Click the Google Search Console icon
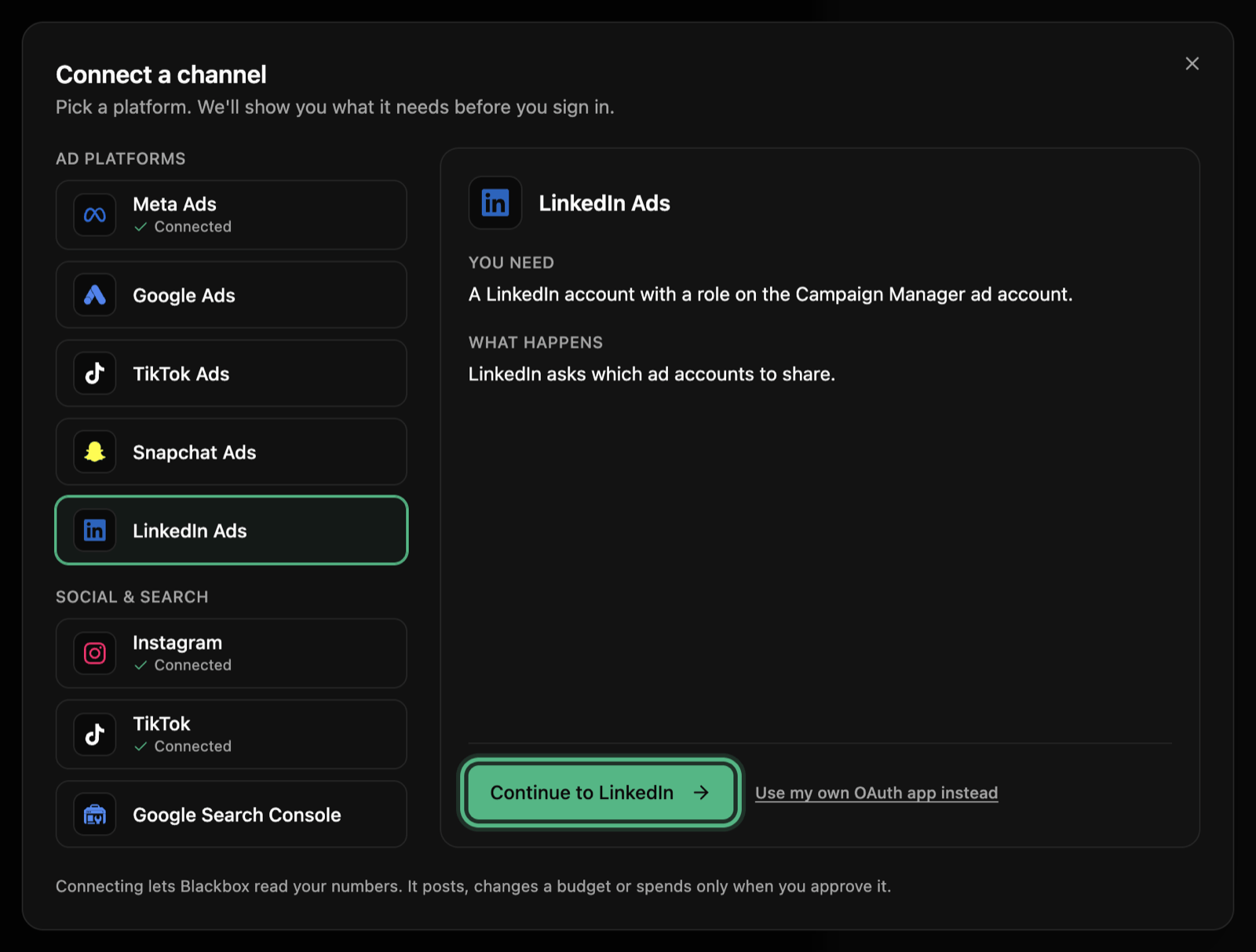 [x=95, y=815]
